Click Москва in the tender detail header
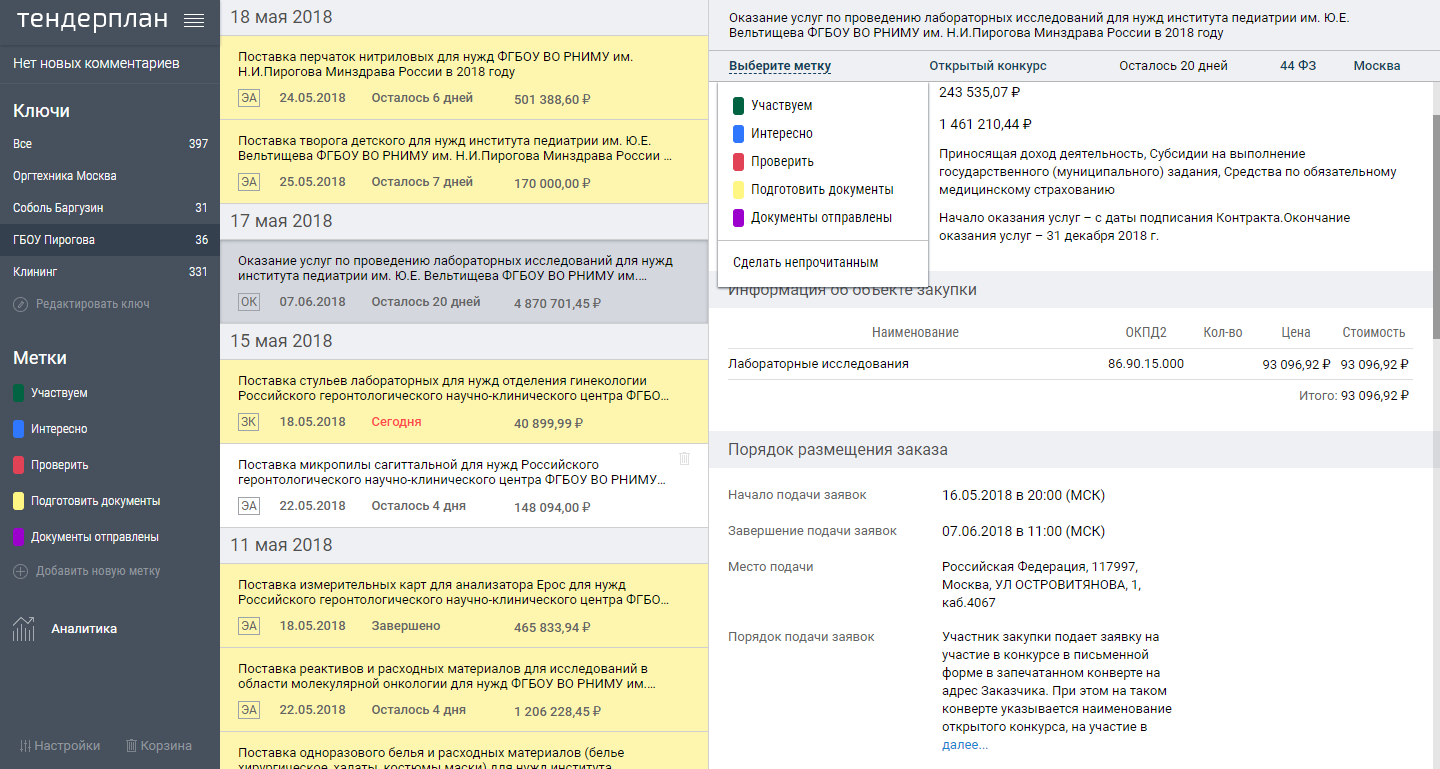The image size is (1440, 769). click(x=1377, y=66)
